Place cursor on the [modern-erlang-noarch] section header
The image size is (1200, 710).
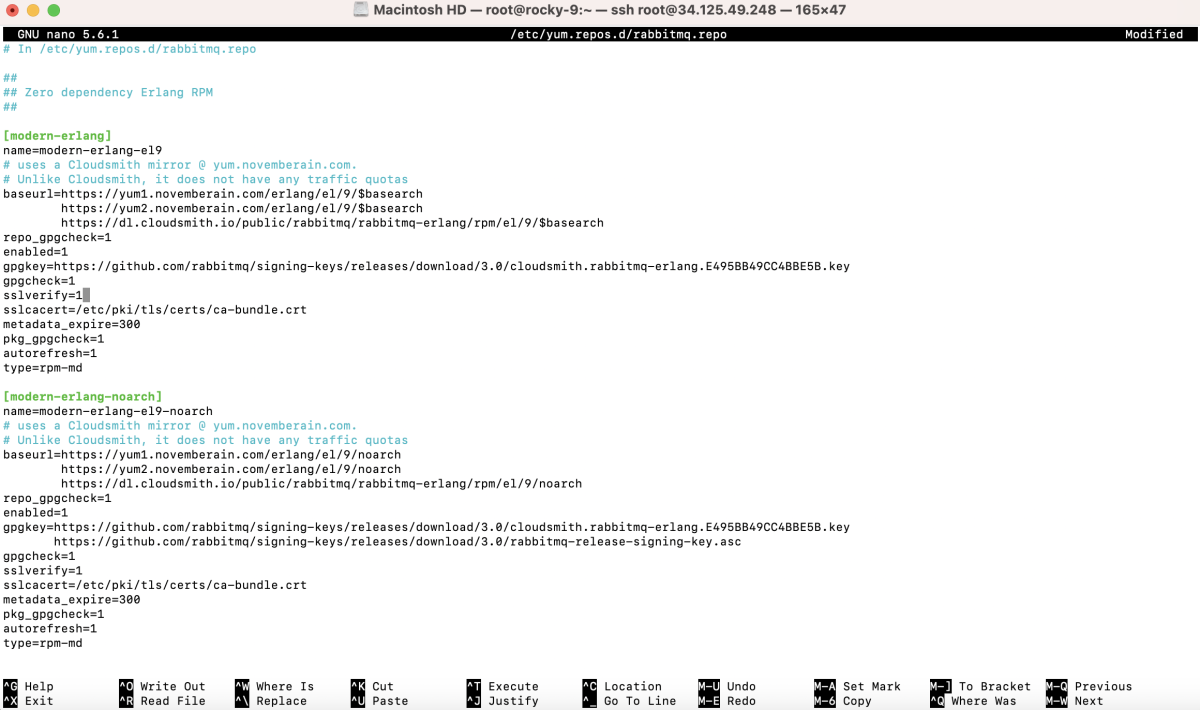[83, 397]
